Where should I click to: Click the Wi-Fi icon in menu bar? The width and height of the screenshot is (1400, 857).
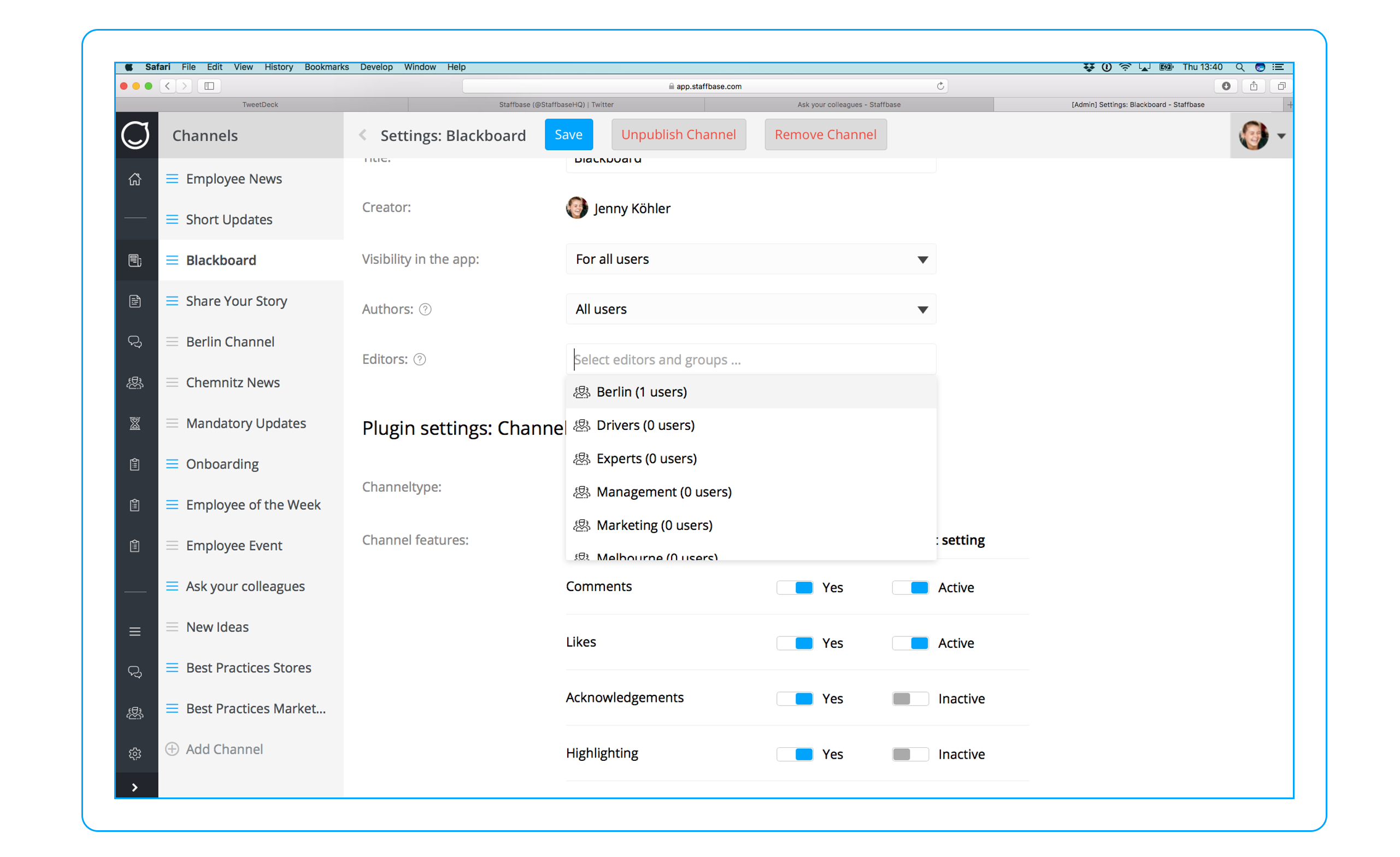1126,67
